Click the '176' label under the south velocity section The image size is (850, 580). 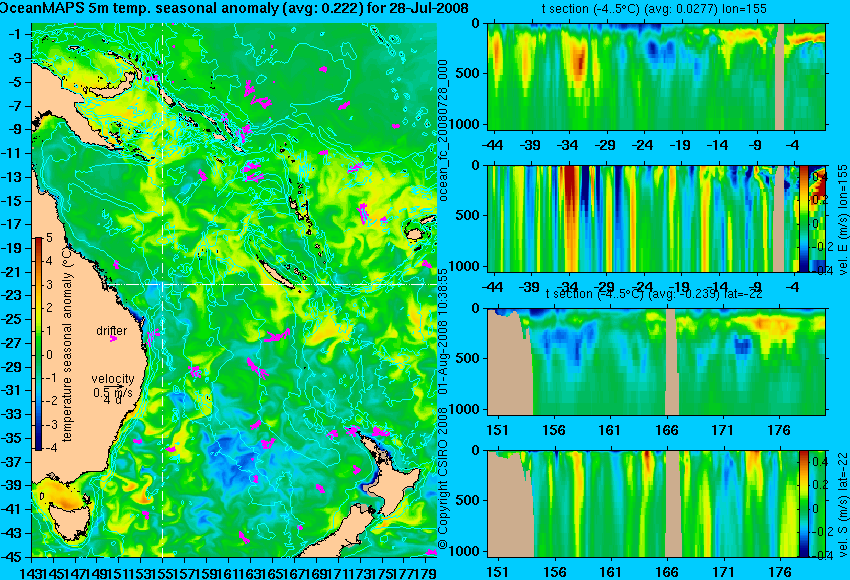781,572
